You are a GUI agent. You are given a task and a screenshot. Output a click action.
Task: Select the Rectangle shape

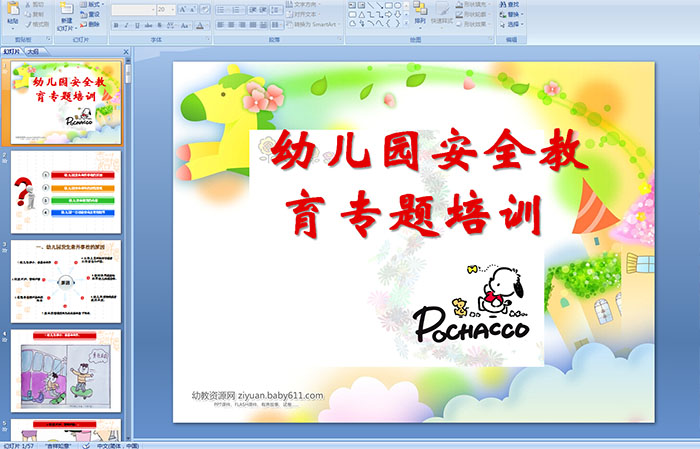point(389,5)
